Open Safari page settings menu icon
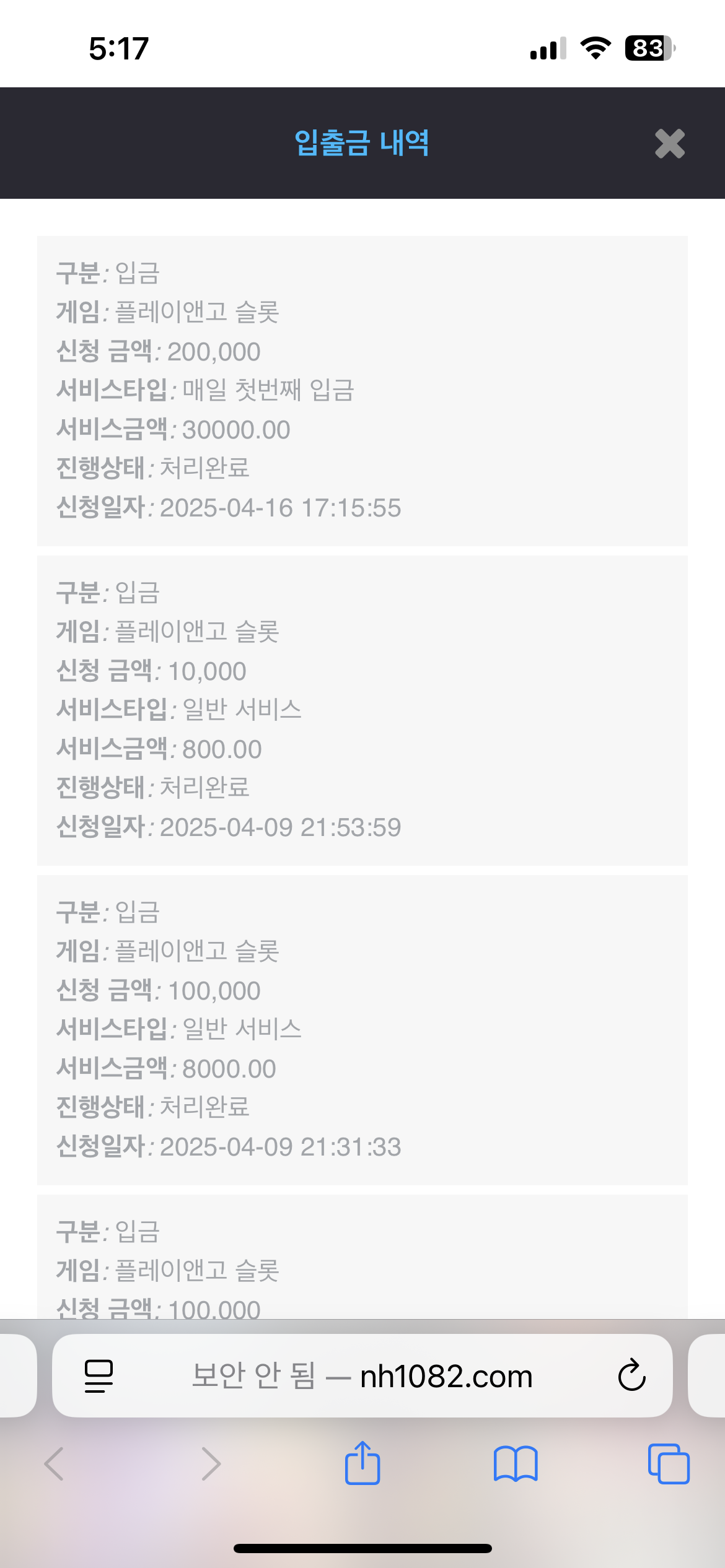 pyautogui.click(x=99, y=1376)
